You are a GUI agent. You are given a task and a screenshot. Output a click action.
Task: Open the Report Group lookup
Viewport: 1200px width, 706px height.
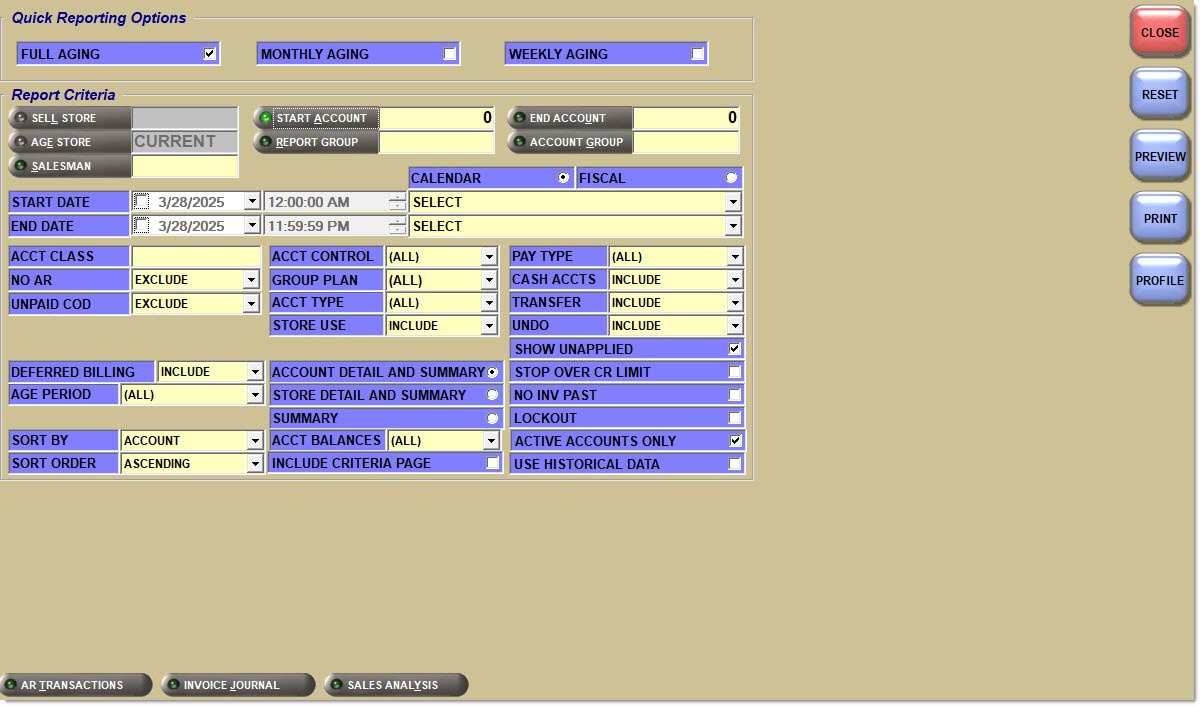[x=316, y=142]
